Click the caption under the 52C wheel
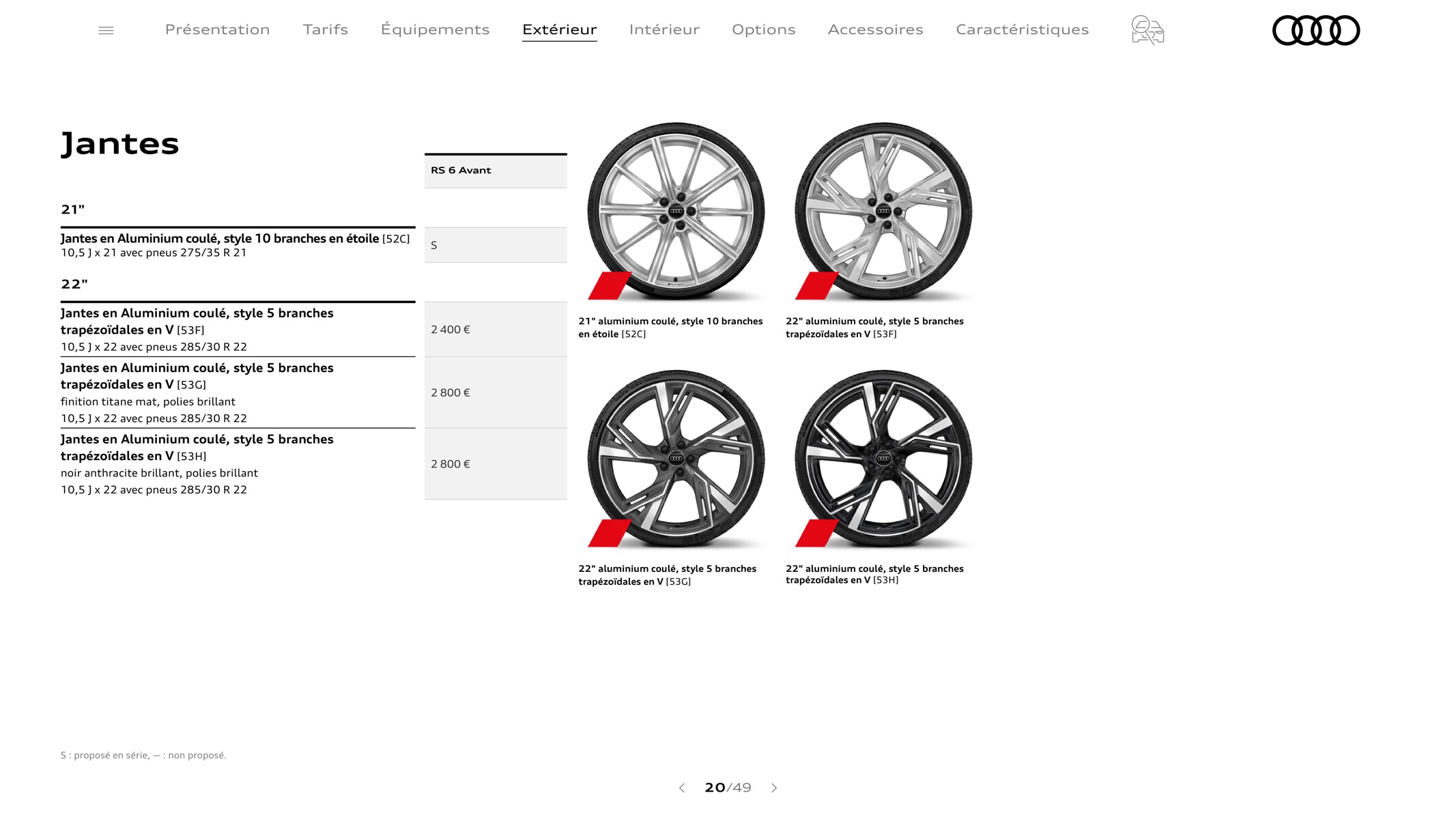The height and width of the screenshot is (819, 1456). point(670,328)
